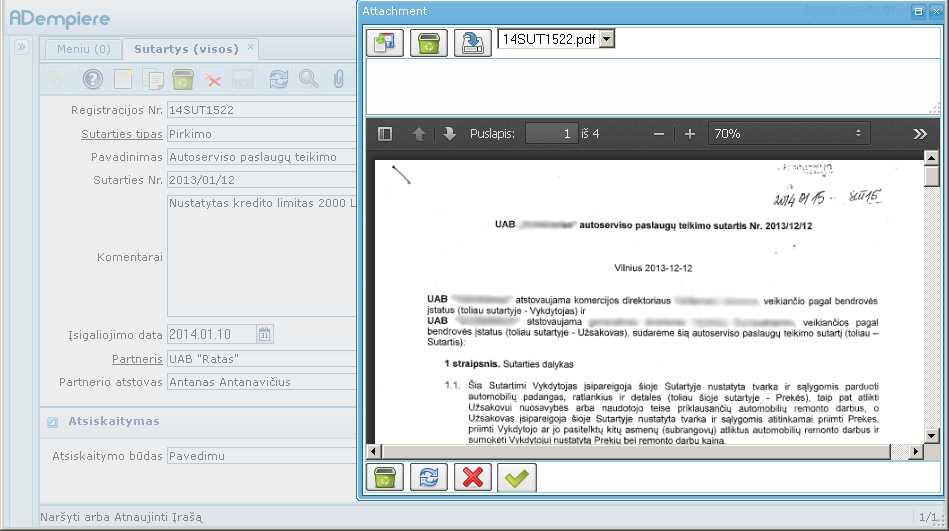Click the undo arrow in main toolbar
Screen dimensions: 949x531
point(56,79)
